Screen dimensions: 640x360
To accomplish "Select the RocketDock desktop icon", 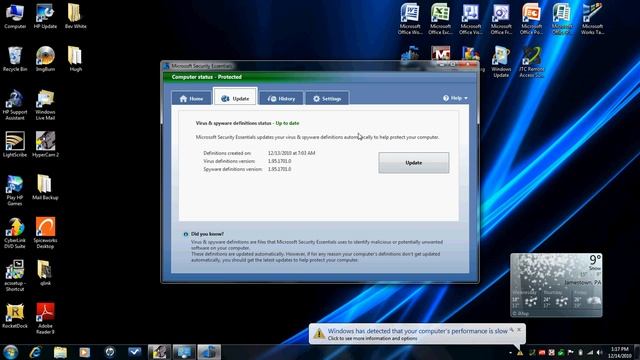I will 15,316.
